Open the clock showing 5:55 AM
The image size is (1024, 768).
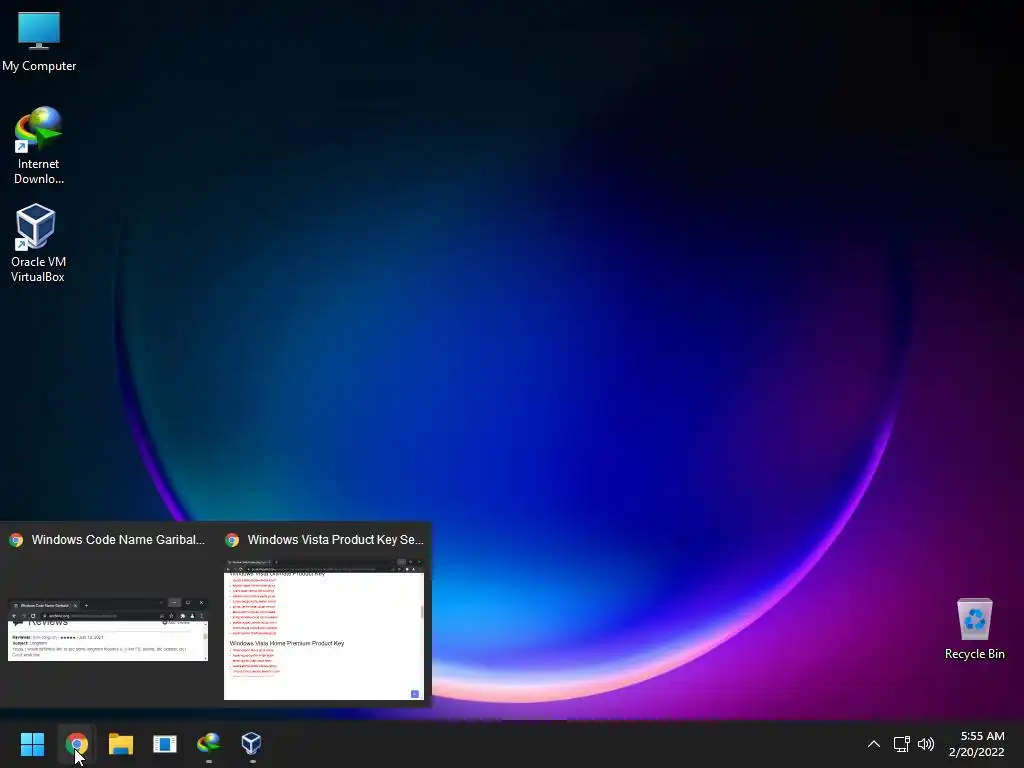(976, 744)
